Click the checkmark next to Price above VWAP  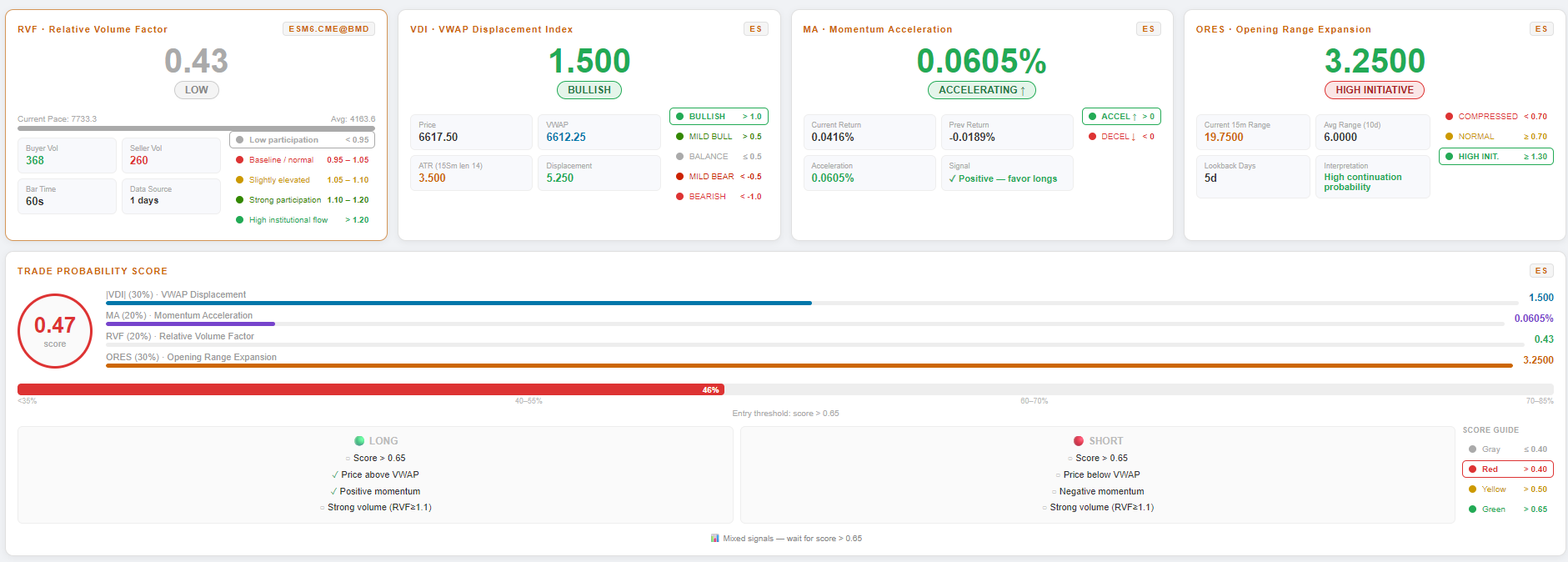[x=334, y=474]
